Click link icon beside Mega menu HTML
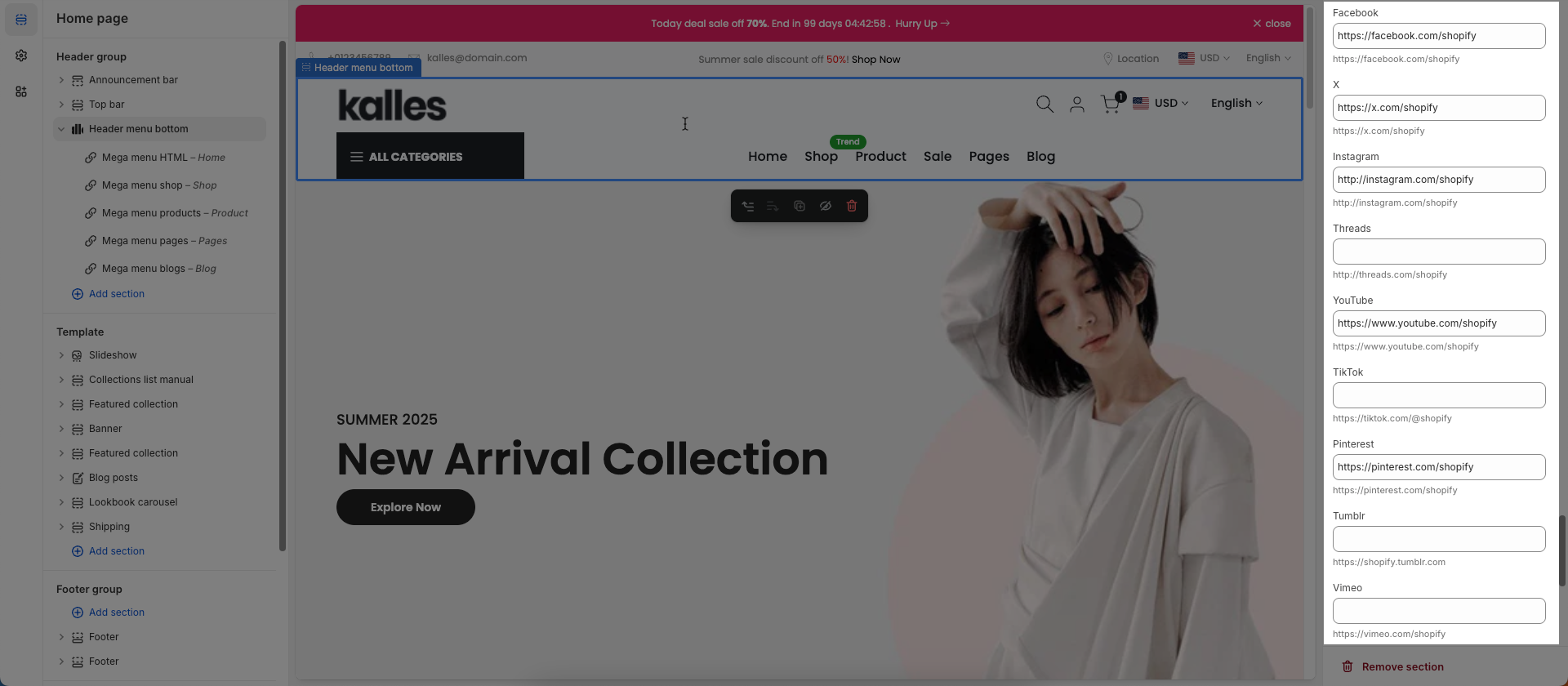1568x686 pixels. coord(91,158)
